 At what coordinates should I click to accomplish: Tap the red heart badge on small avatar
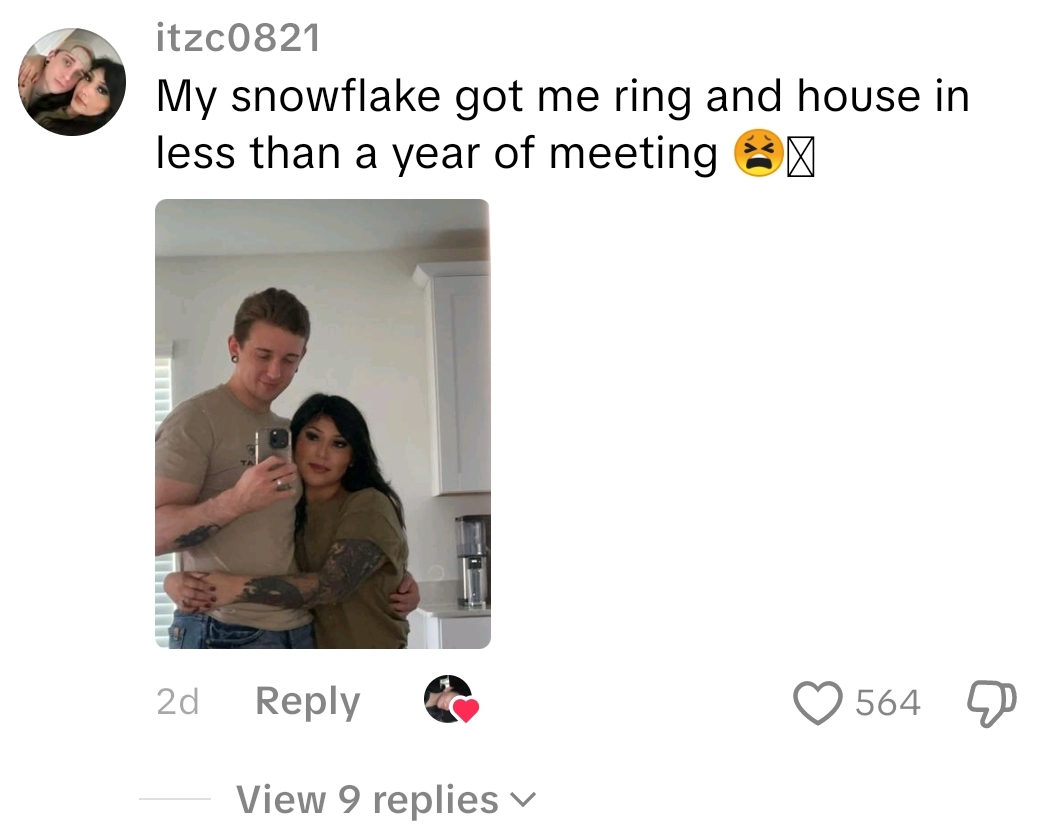click(465, 710)
